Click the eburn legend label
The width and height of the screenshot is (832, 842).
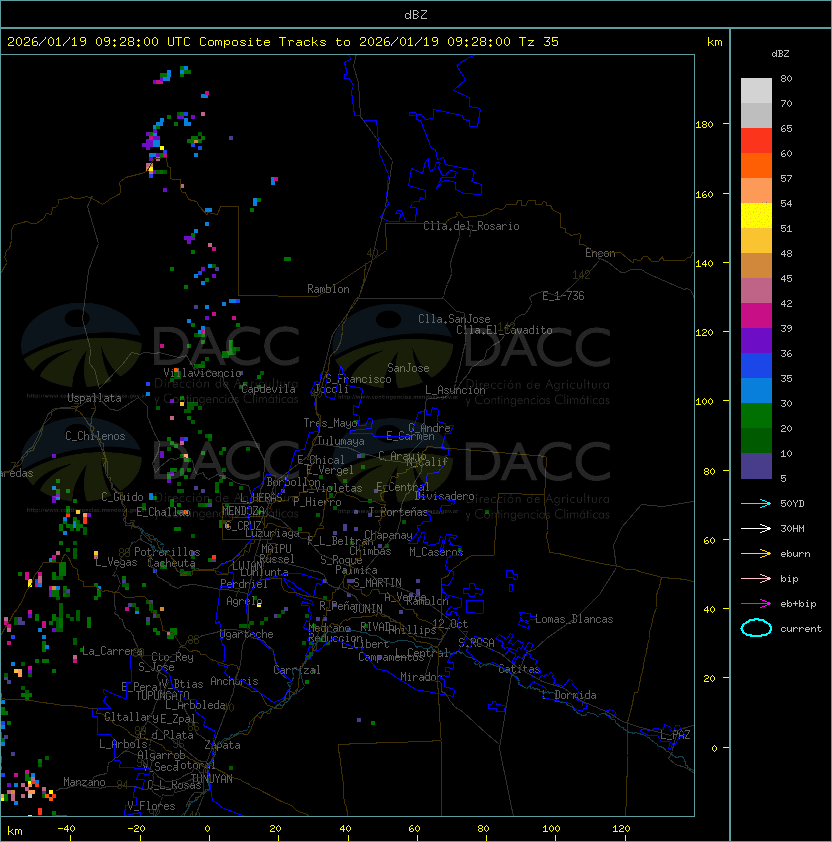click(x=795, y=554)
